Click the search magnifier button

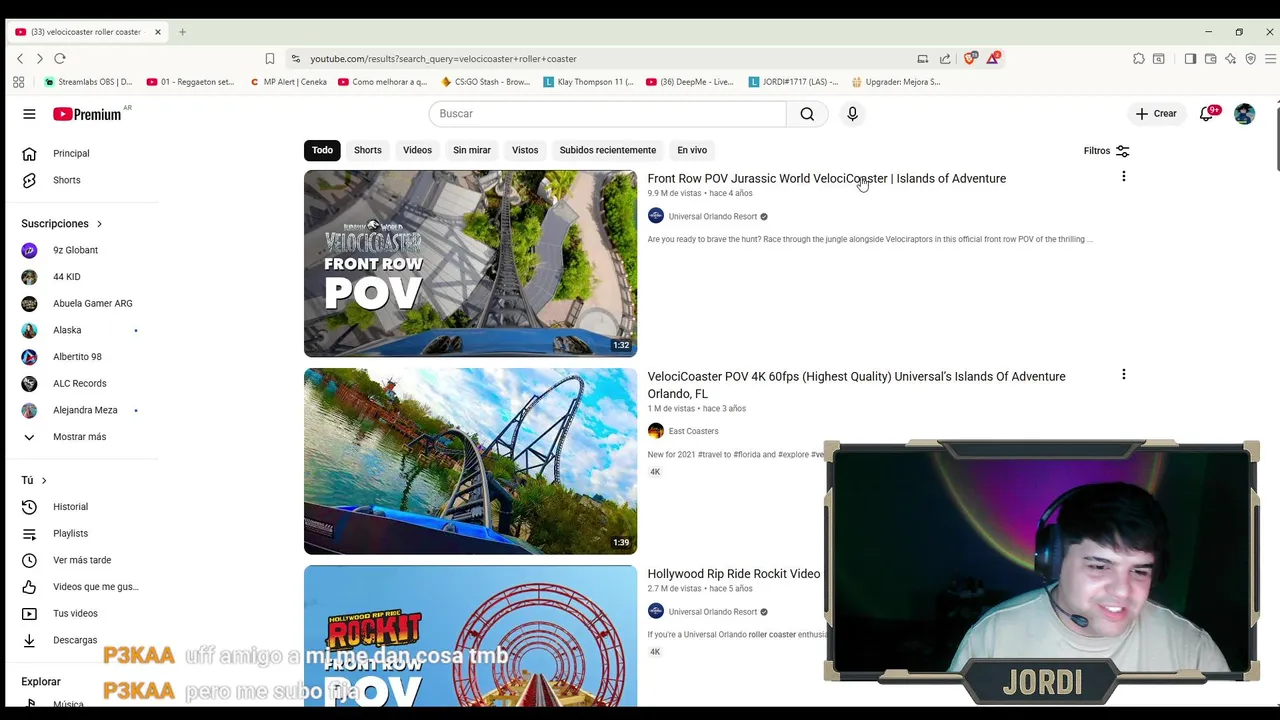click(x=807, y=114)
